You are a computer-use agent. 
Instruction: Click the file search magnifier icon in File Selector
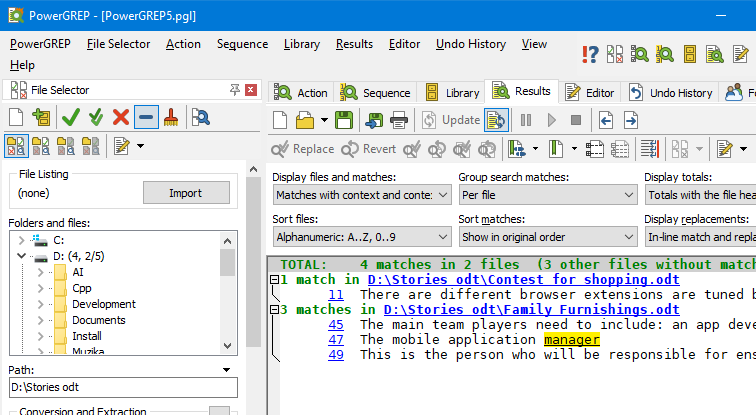[x=200, y=117]
